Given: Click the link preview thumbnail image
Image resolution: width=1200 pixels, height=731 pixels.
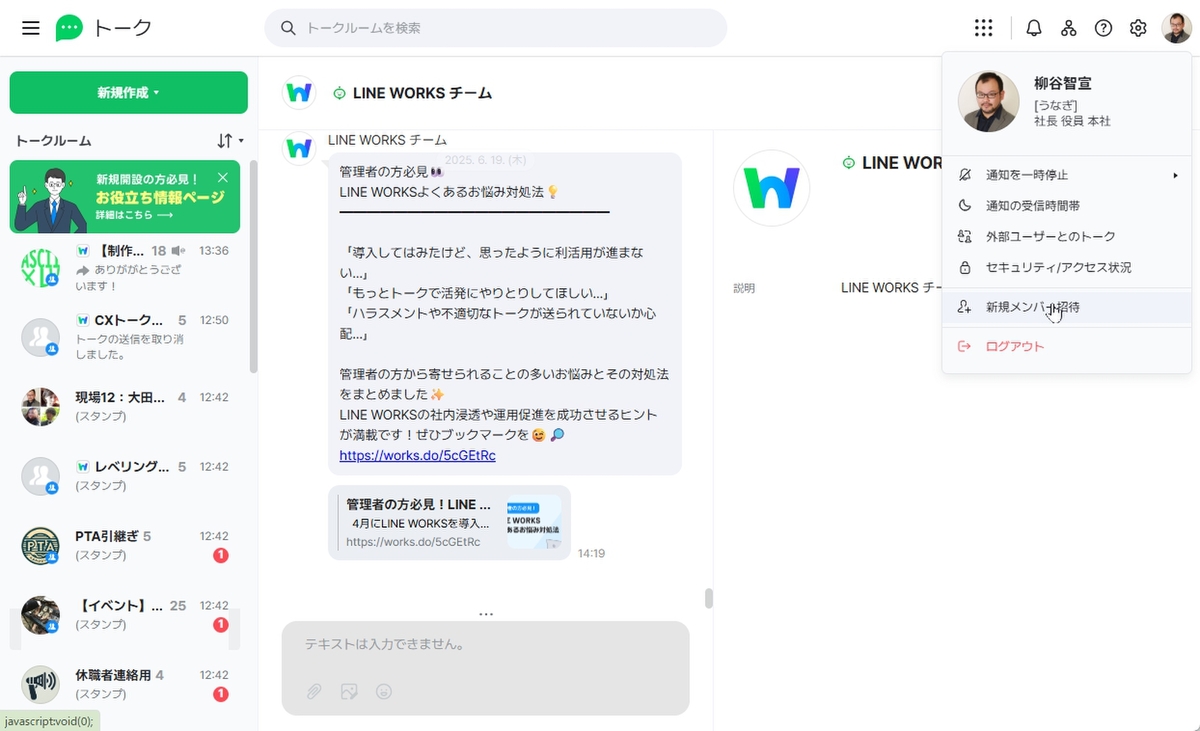Looking at the screenshot, I should tap(533, 523).
